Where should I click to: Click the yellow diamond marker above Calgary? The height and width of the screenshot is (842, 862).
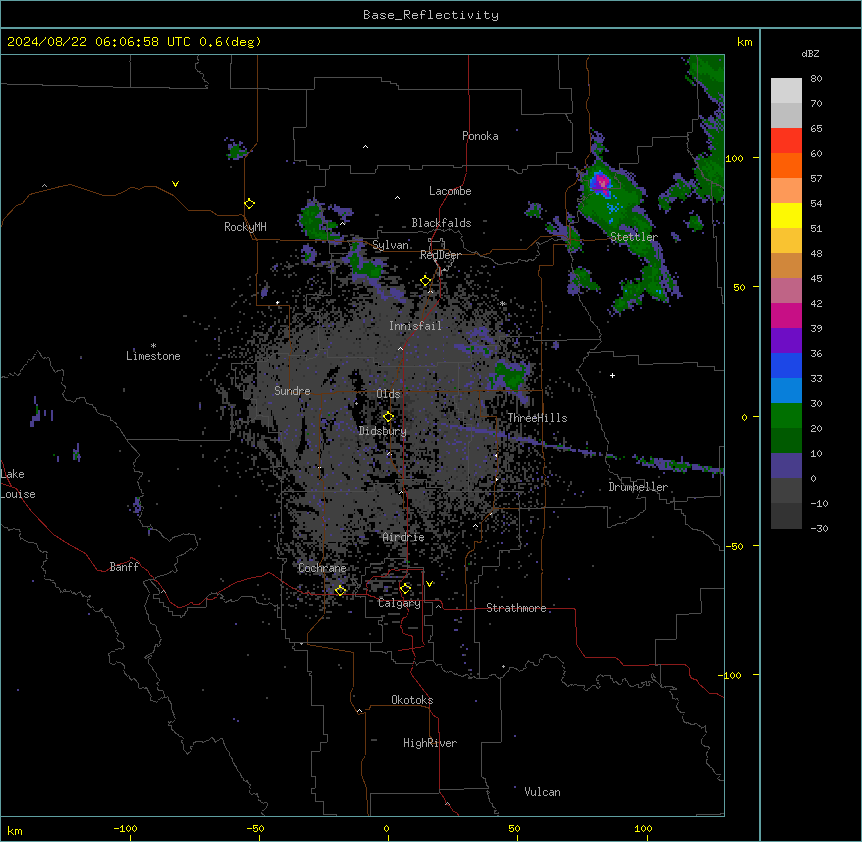click(405, 589)
